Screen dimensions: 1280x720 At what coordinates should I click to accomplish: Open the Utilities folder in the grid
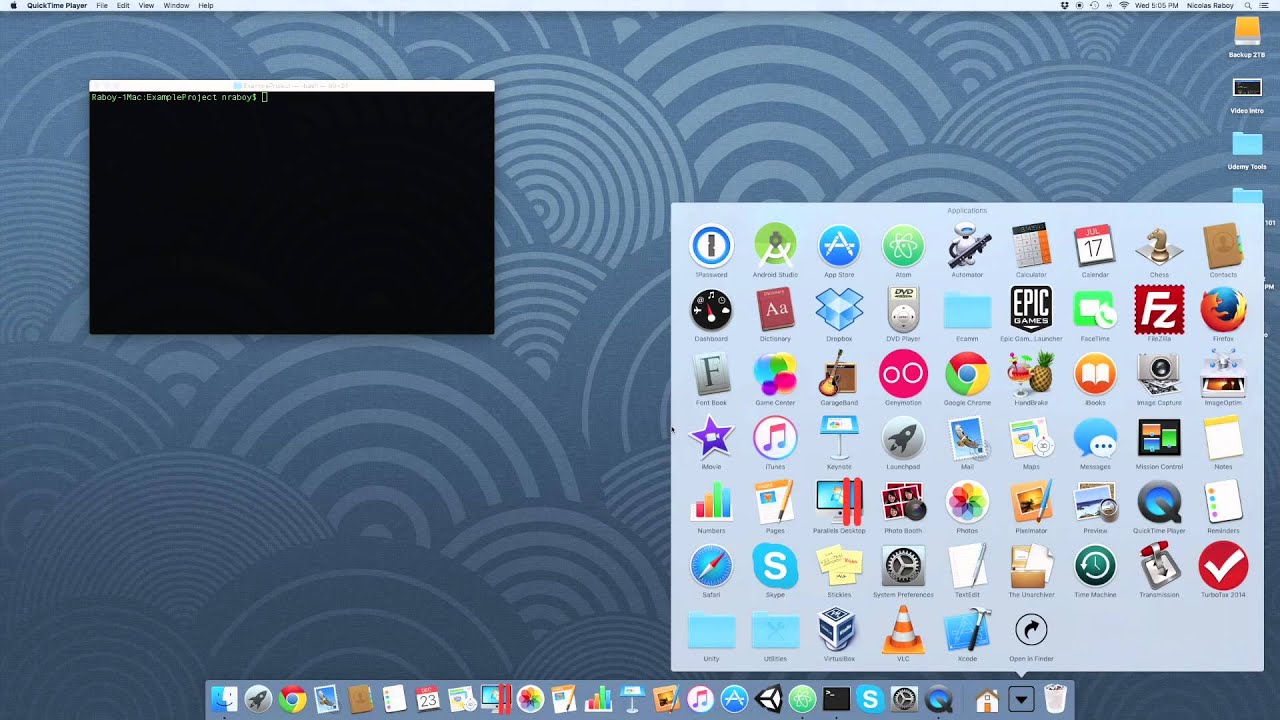775,632
